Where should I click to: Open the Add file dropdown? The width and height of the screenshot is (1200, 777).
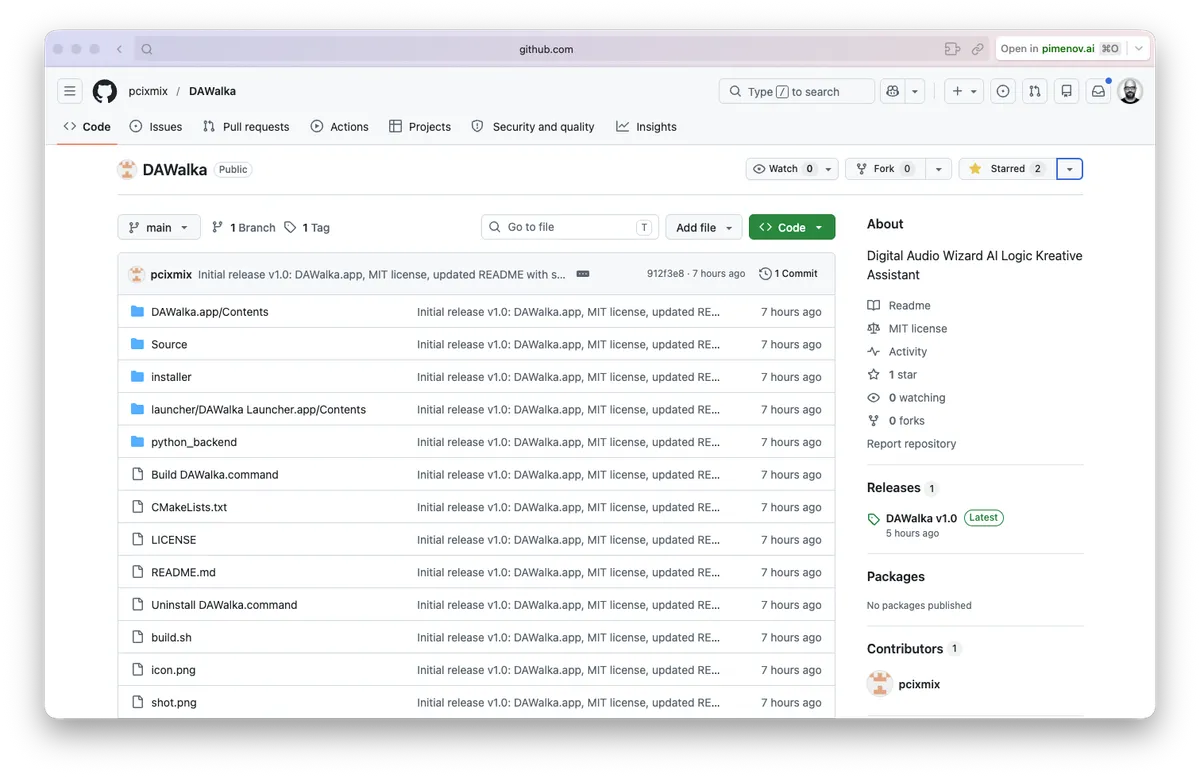[x=704, y=227]
